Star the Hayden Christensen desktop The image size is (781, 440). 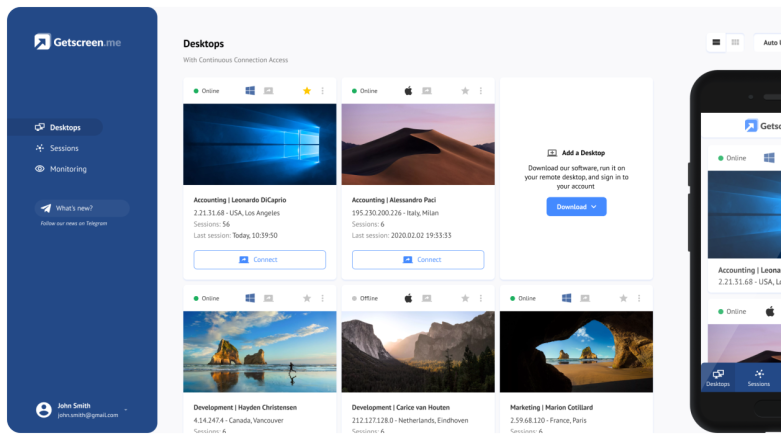(307, 298)
